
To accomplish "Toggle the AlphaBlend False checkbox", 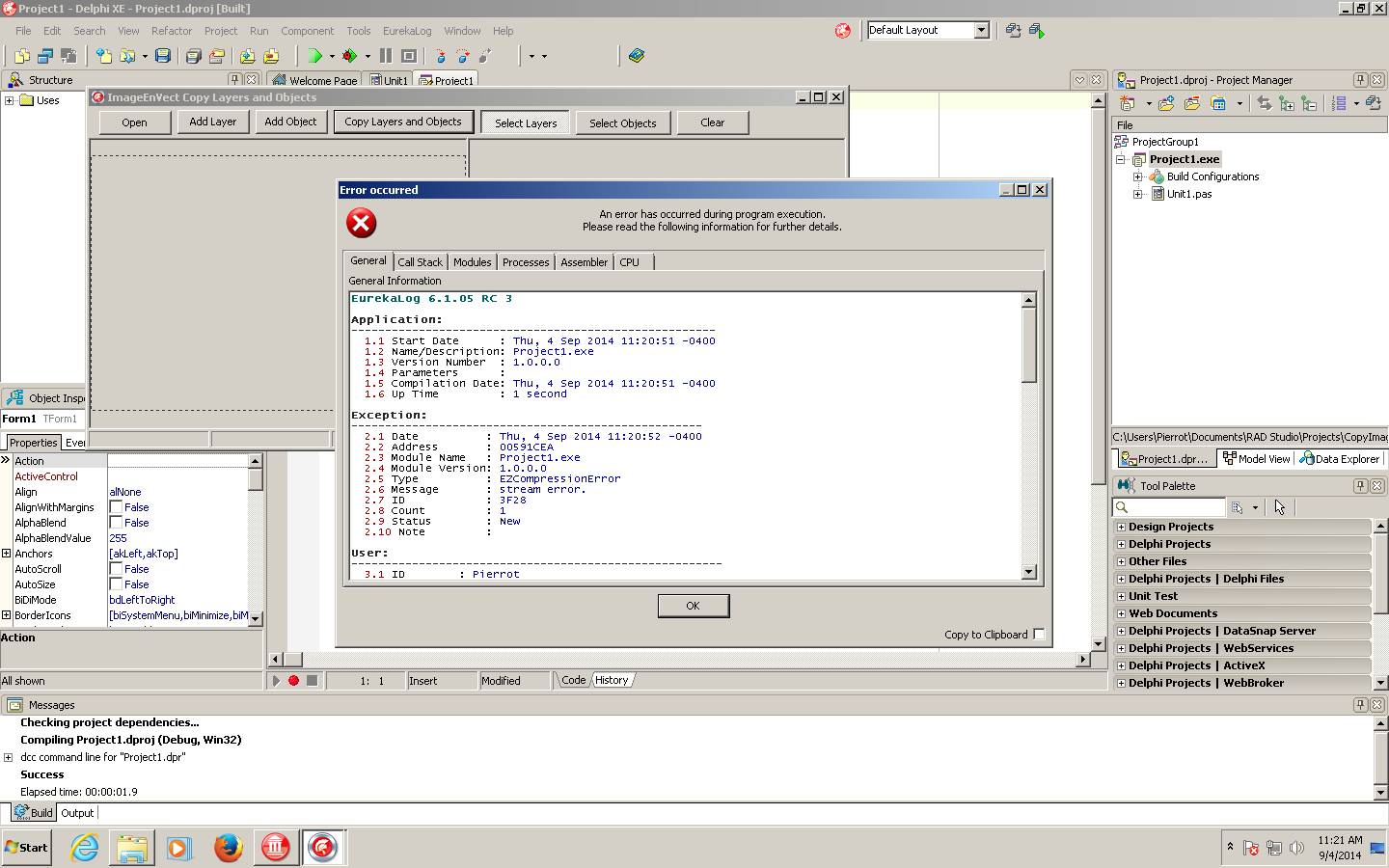I will 116,523.
